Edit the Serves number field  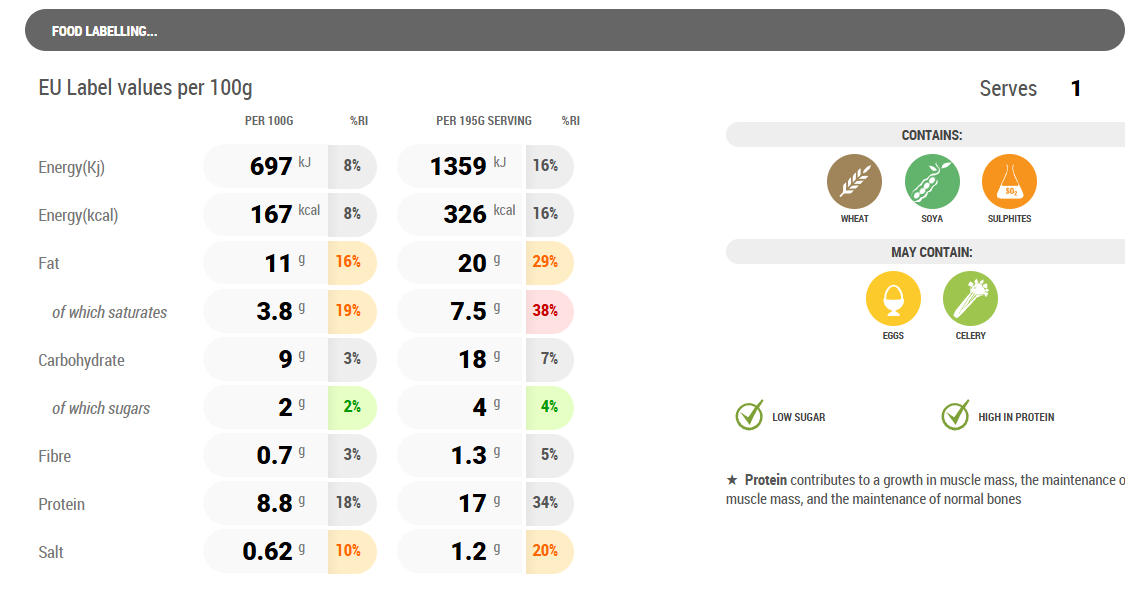click(1076, 89)
